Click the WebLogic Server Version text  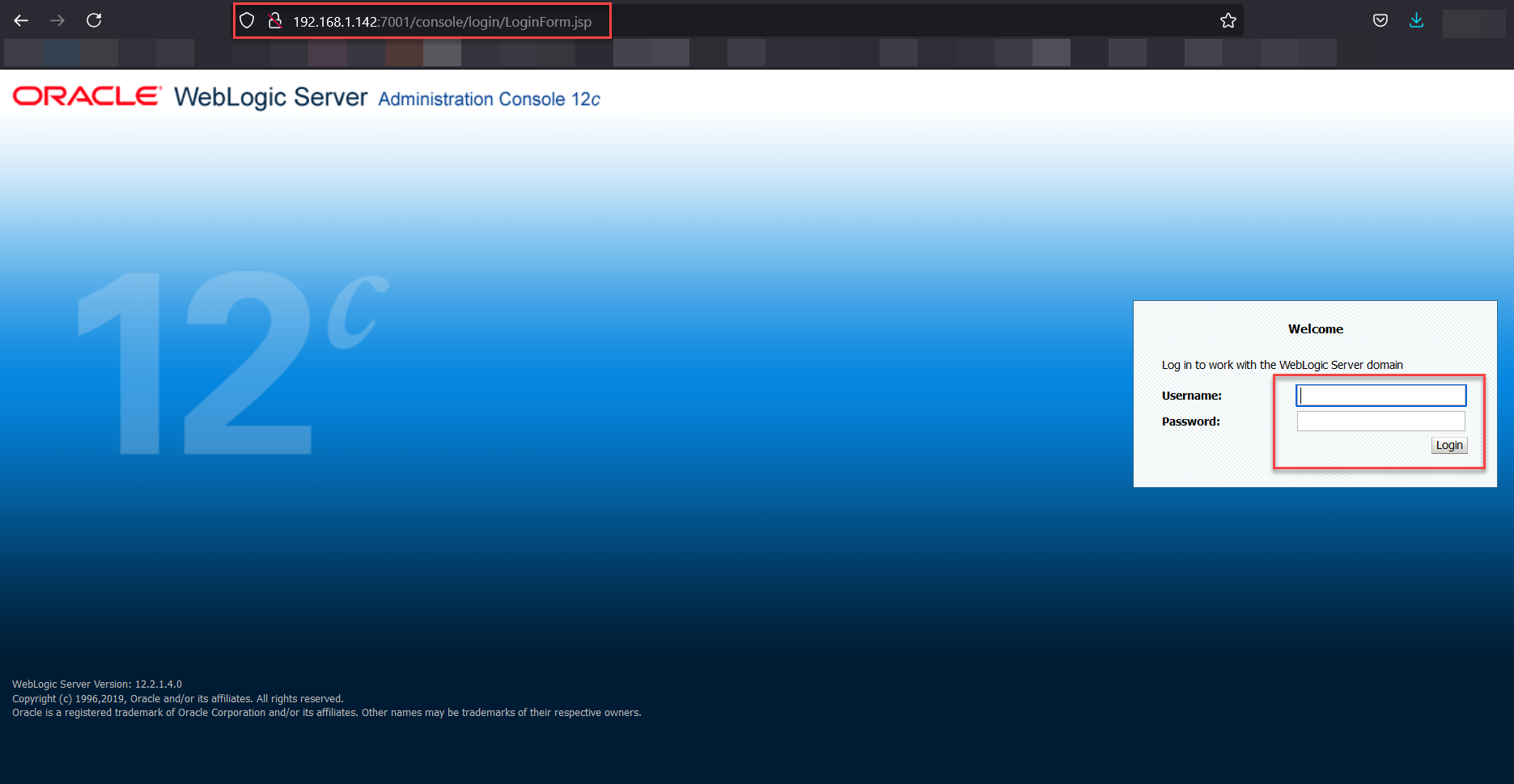(97, 684)
